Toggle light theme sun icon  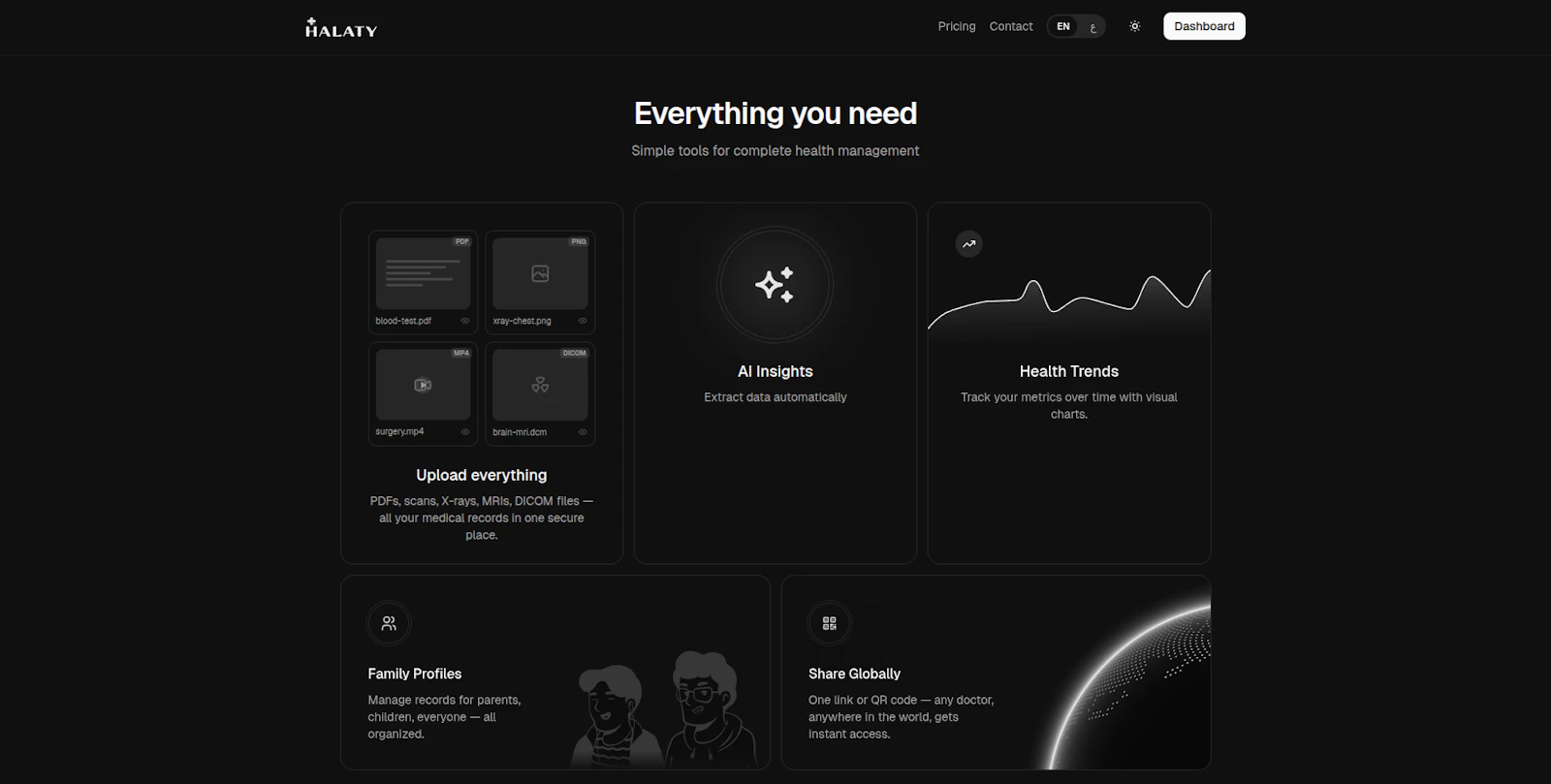tap(1135, 26)
